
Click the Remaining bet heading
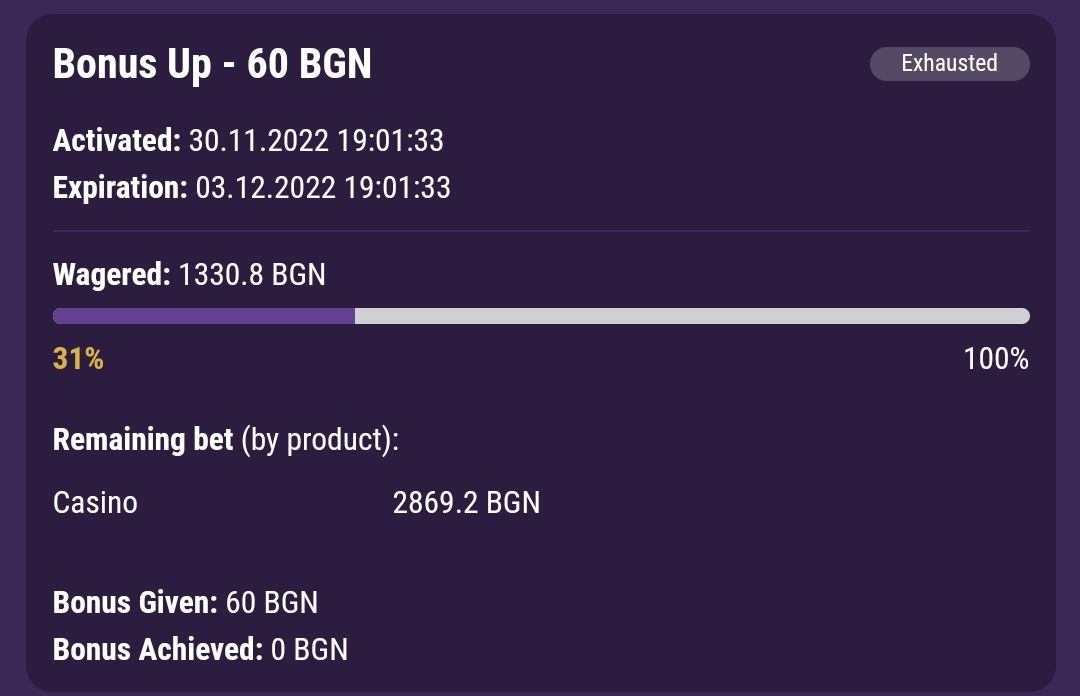(x=143, y=439)
